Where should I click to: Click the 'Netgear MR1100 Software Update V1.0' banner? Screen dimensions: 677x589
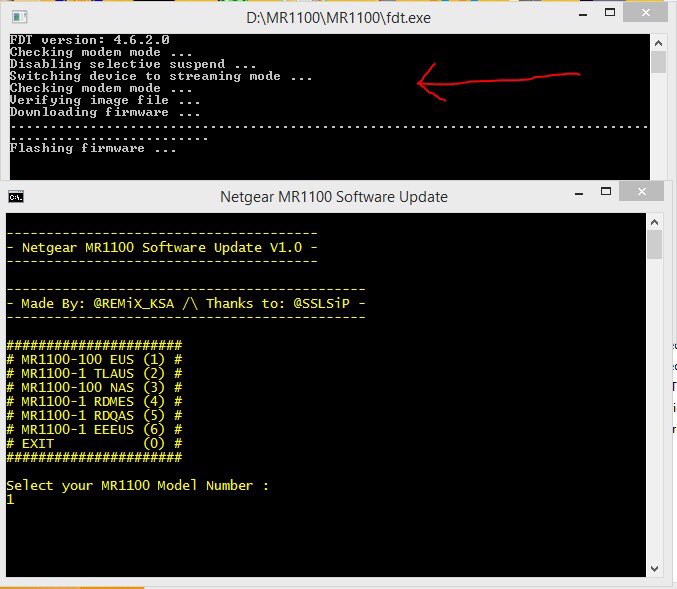click(162, 247)
